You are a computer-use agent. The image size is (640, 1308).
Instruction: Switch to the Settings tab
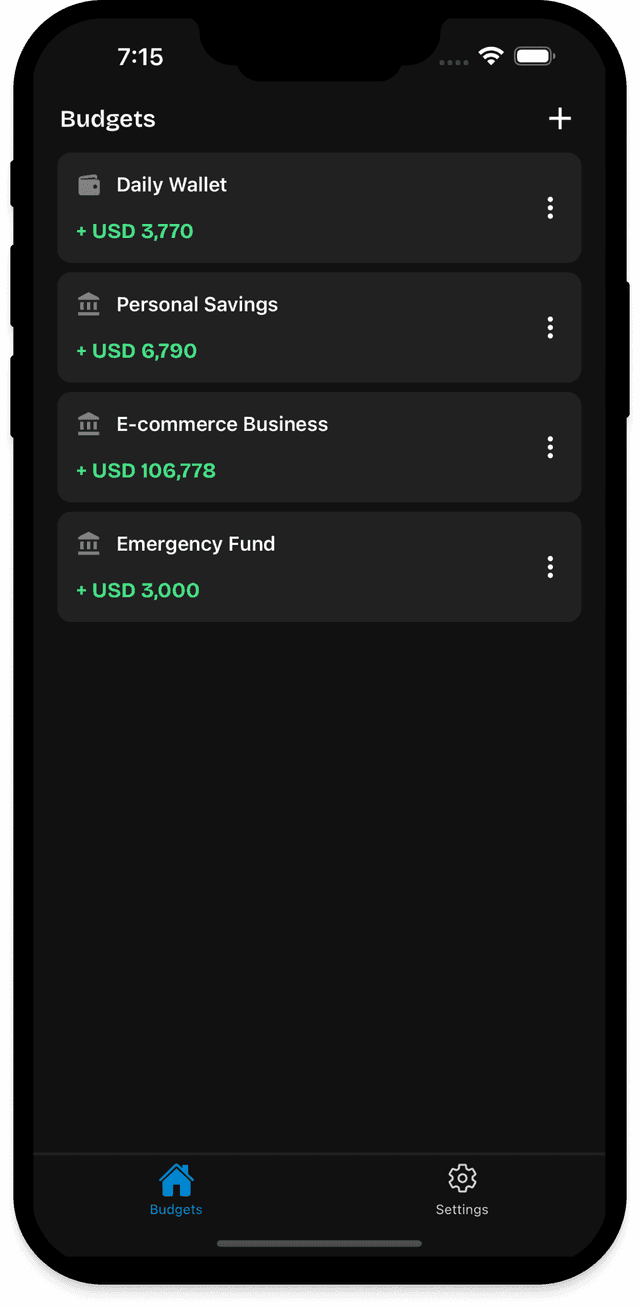[462, 1190]
